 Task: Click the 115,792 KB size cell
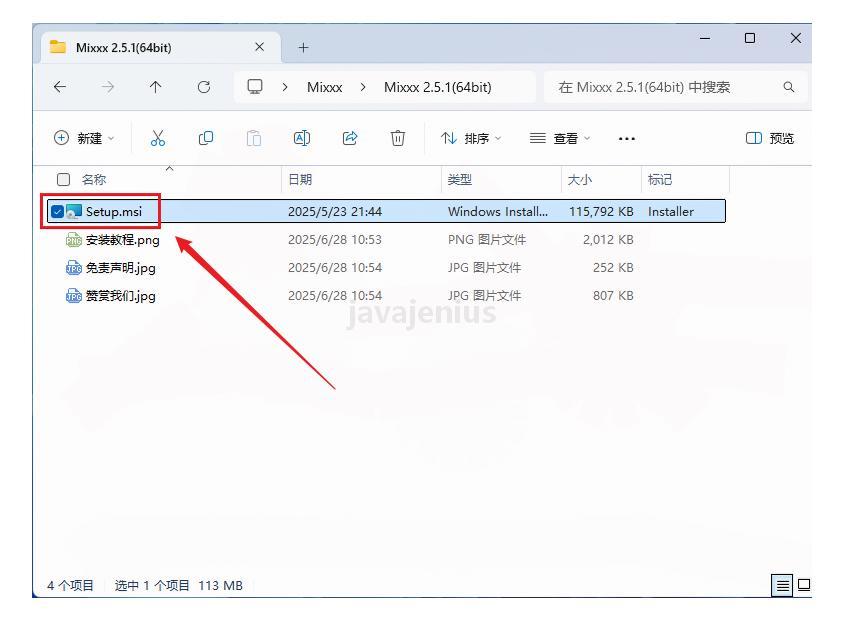601,211
